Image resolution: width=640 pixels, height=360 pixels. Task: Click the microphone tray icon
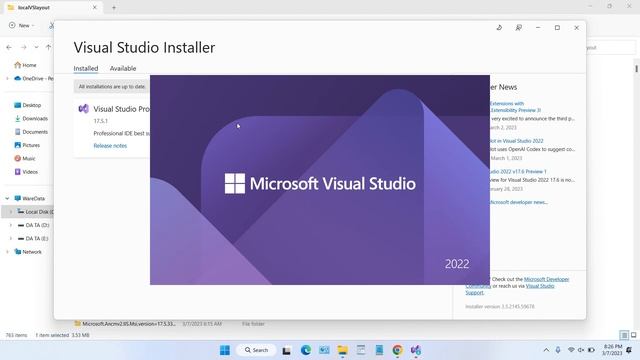point(558,350)
